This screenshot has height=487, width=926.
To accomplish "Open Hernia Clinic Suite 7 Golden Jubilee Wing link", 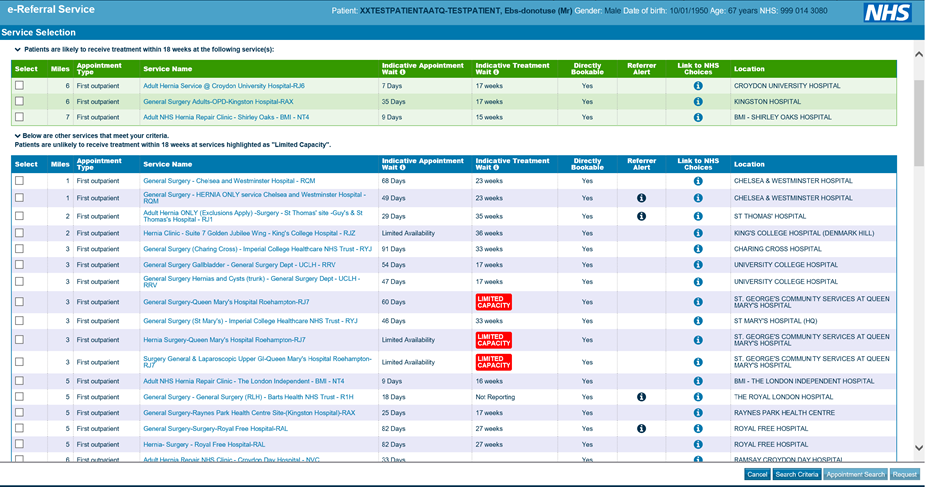I will (x=249, y=233).
